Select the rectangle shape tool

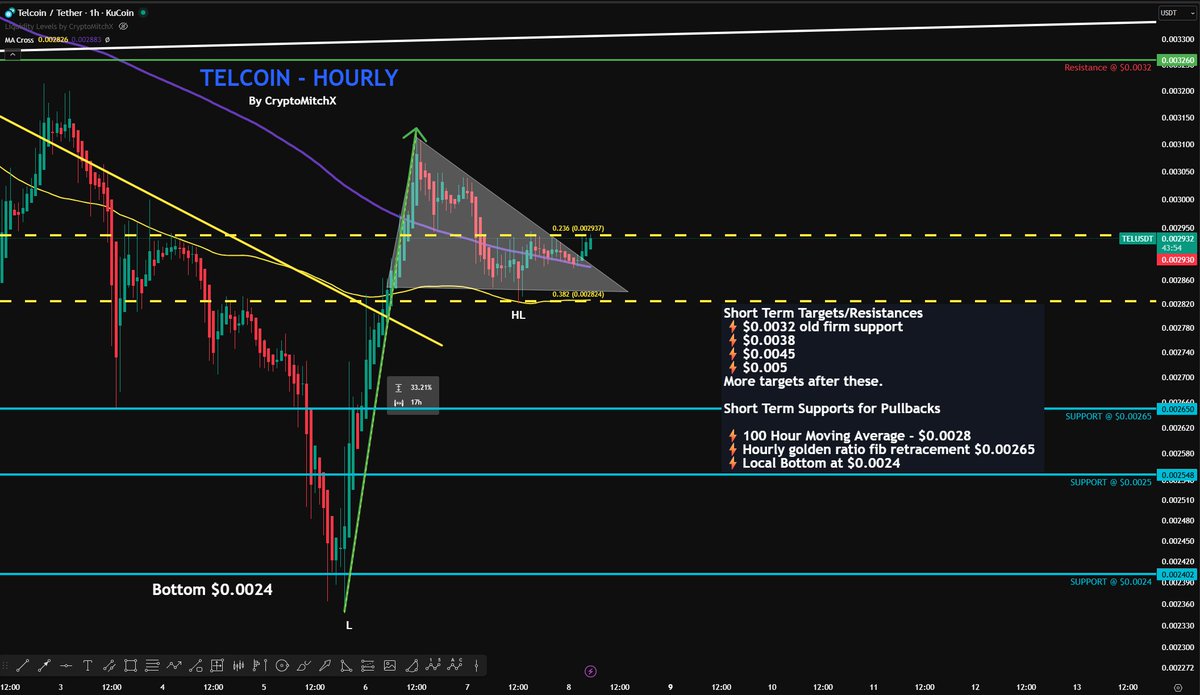(130, 666)
